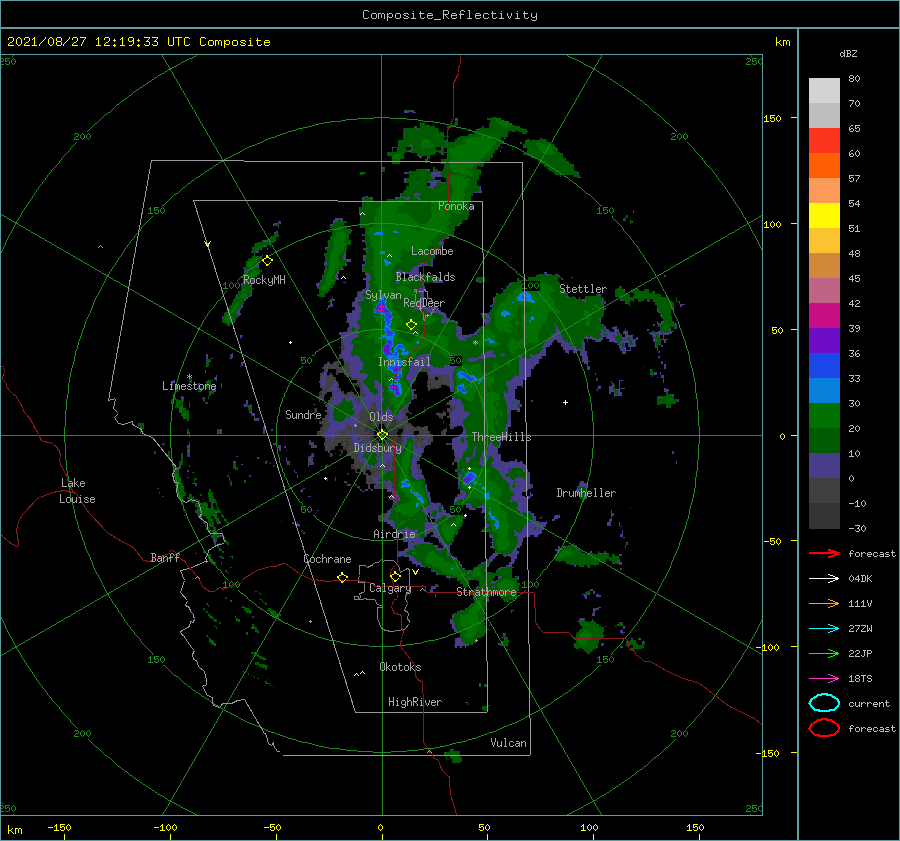Click the 04DK legend text

pos(860,579)
